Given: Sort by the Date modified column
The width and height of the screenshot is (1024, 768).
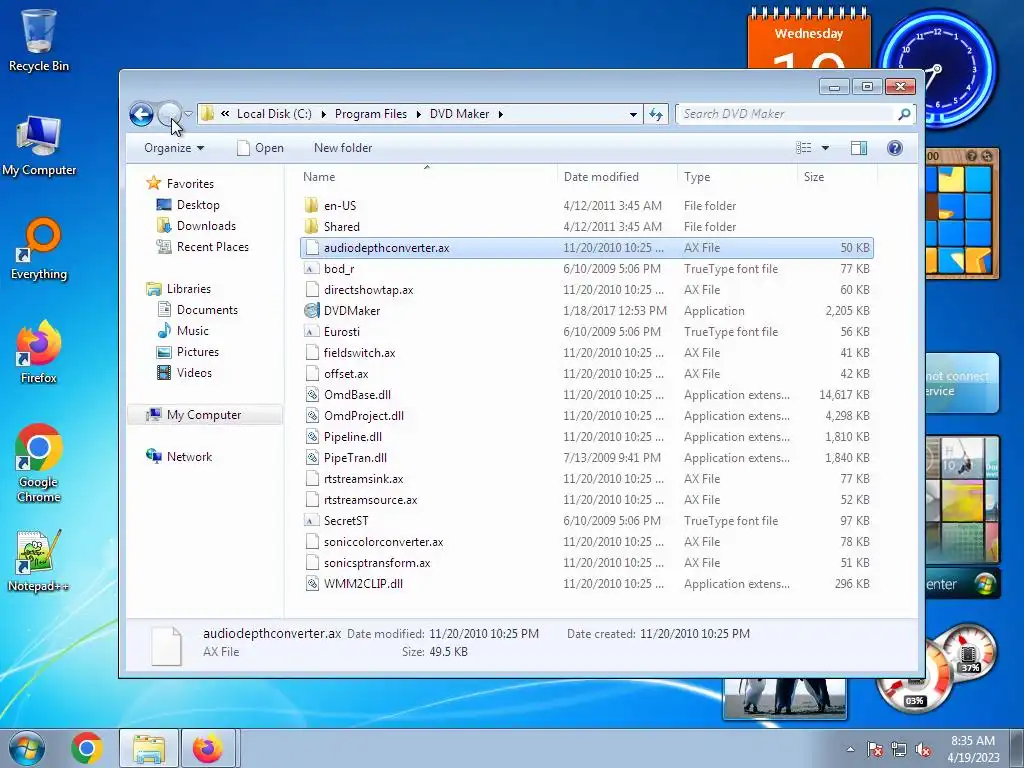Looking at the screenshot, I should 601,177.
